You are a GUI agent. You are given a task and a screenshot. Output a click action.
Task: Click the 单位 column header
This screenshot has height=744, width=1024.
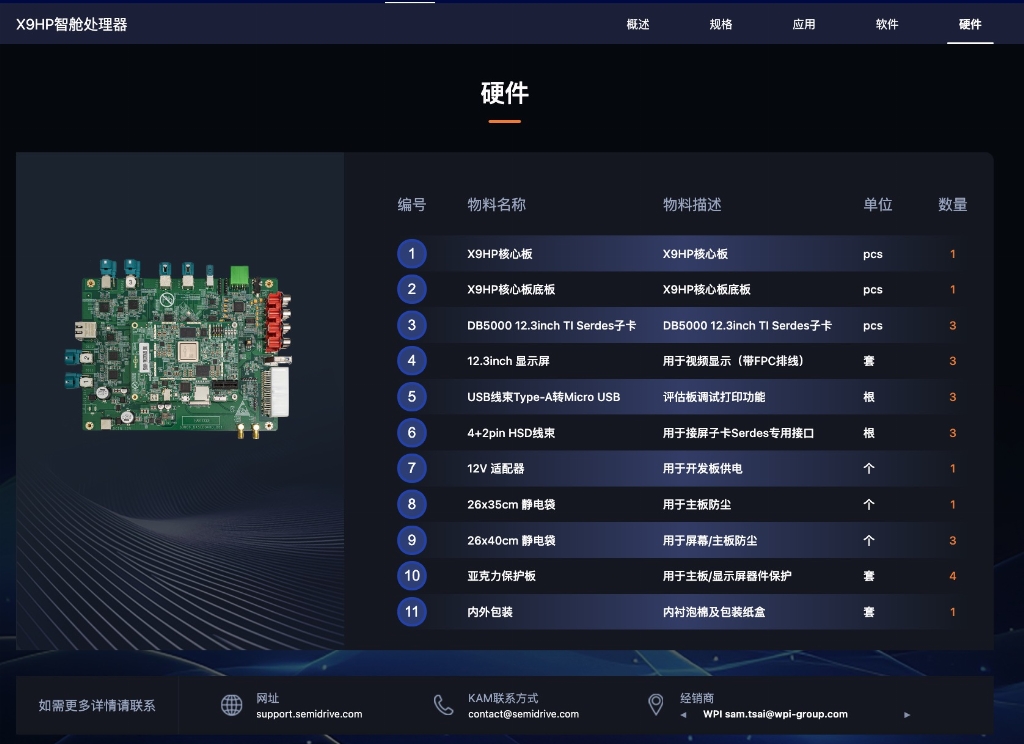click(878, 204)
